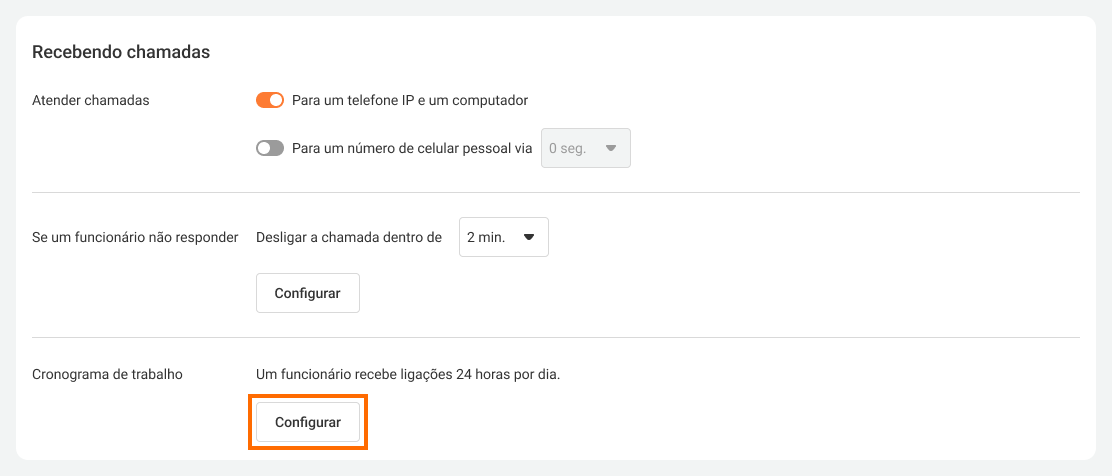Click the divider line below 'Atender chamadas' section

pos(556,192)
